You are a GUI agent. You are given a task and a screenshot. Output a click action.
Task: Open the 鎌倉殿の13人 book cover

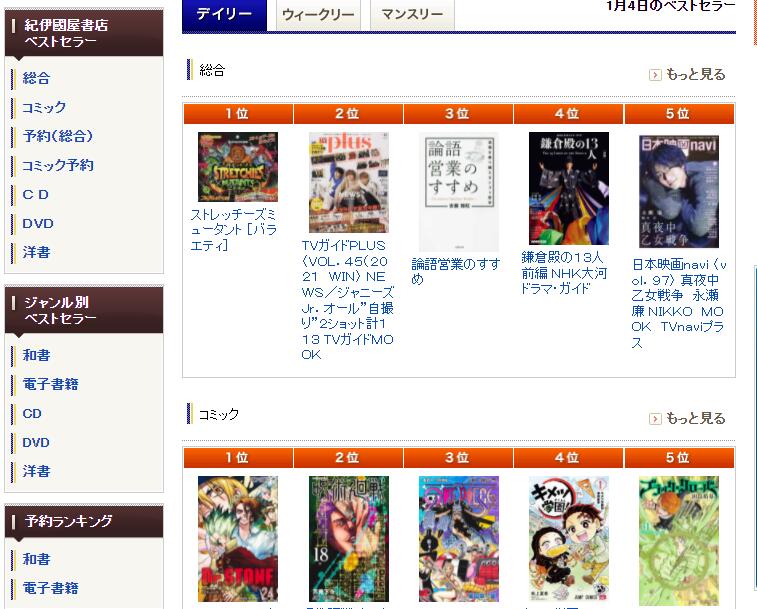click(569, 188)
